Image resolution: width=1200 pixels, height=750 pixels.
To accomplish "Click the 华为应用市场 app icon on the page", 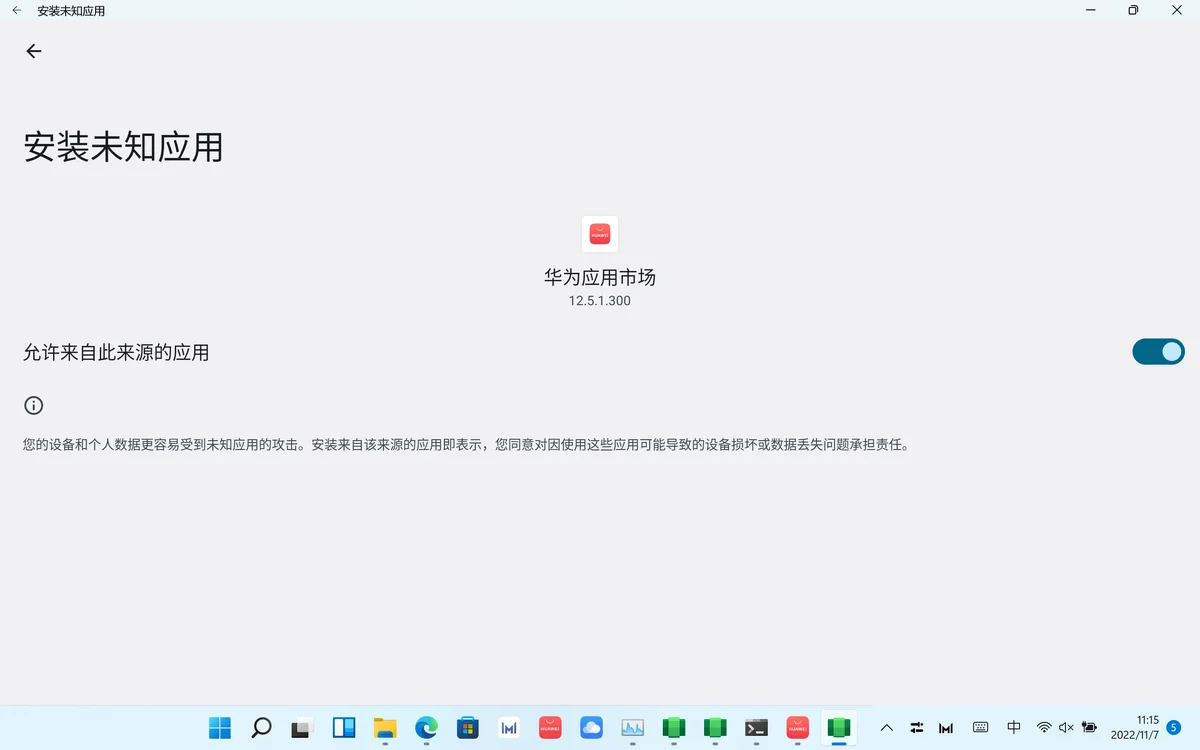I will point(600,234).
